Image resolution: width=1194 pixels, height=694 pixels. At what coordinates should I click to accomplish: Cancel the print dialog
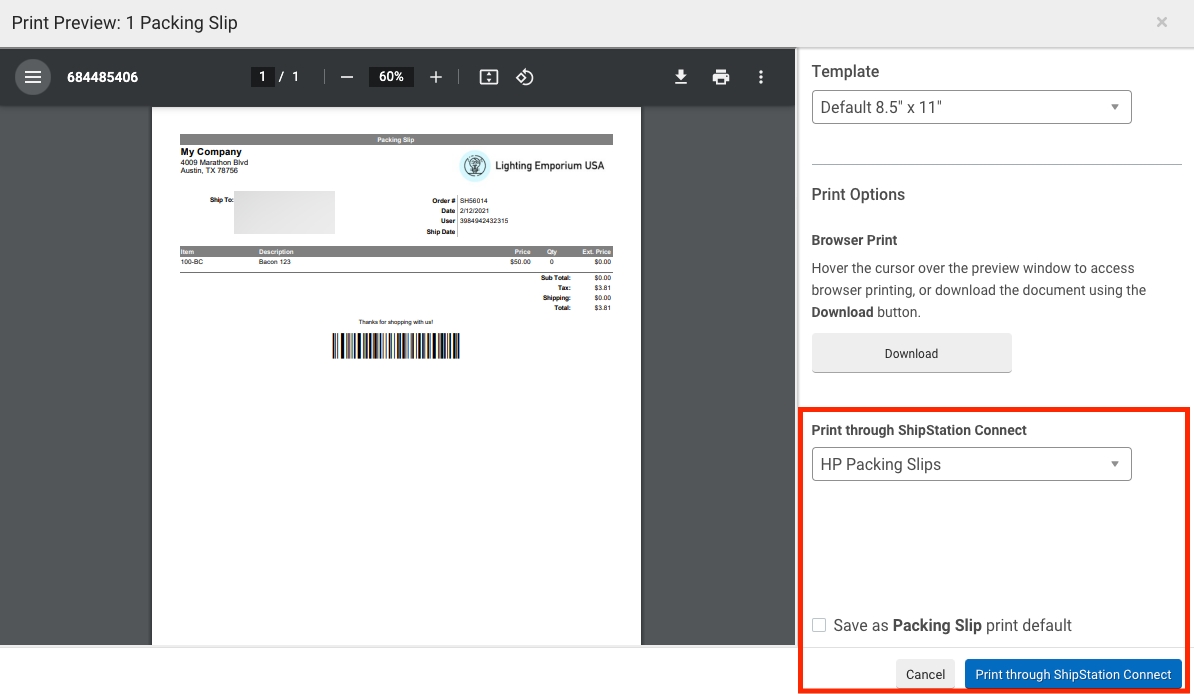pos(924,674)
